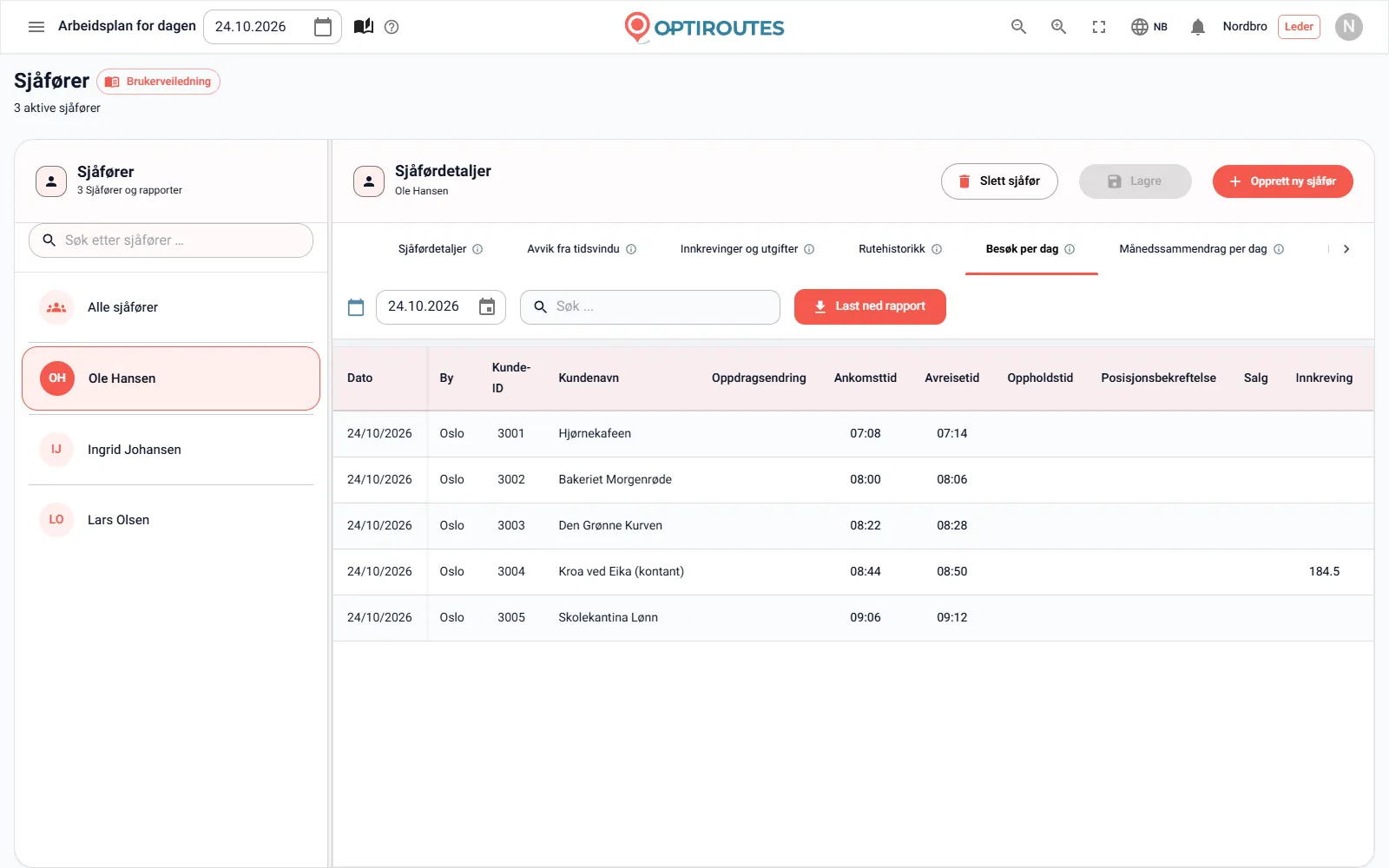The height and width of the screenshot is (868, 1389).
Task: Click Opprett ny sjåfør button
Action: click(x=1282, y=181)
